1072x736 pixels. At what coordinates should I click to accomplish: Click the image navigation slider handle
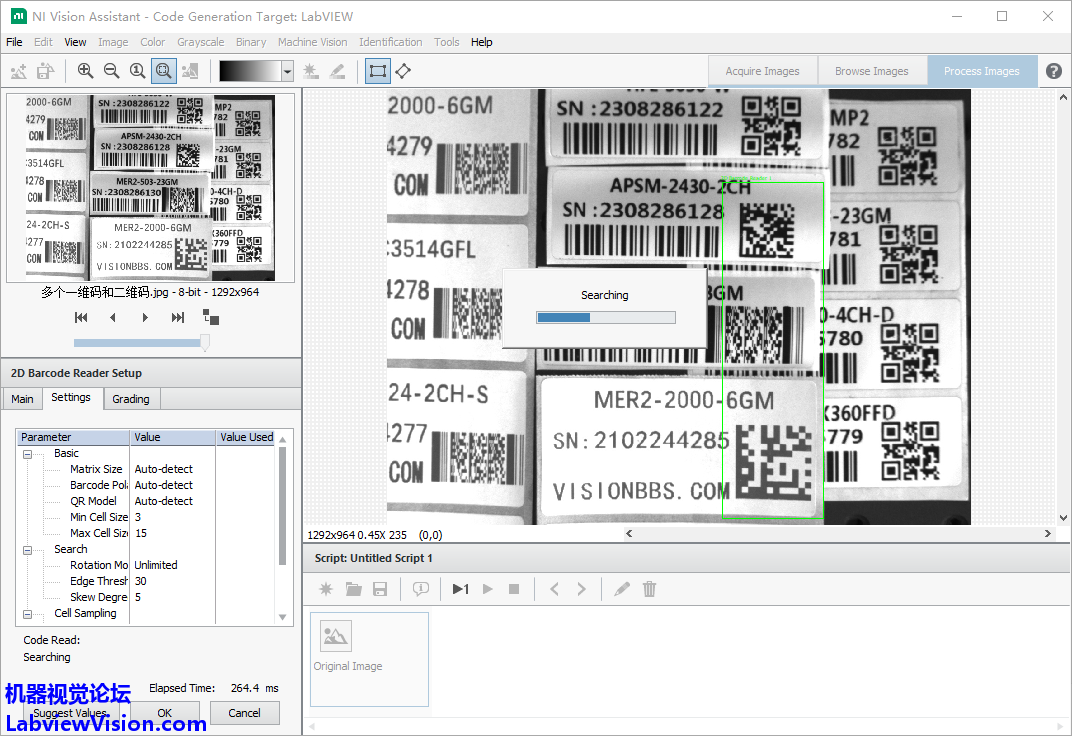(x=204, y=342)
